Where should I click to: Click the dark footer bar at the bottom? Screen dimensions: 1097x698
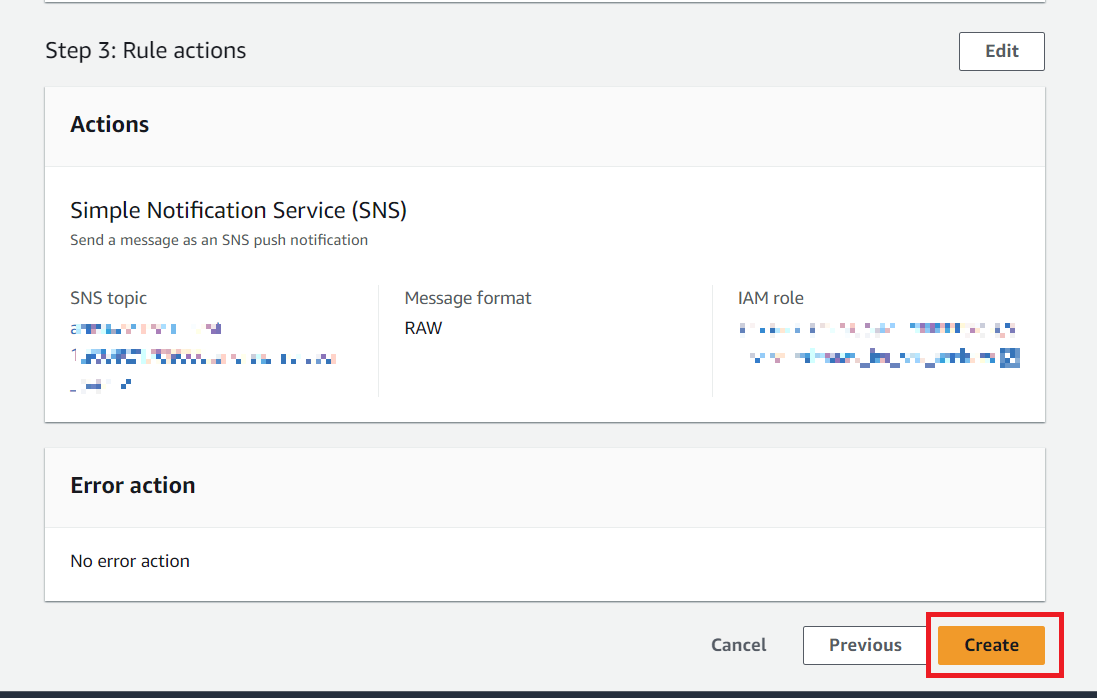coord(548,693)
